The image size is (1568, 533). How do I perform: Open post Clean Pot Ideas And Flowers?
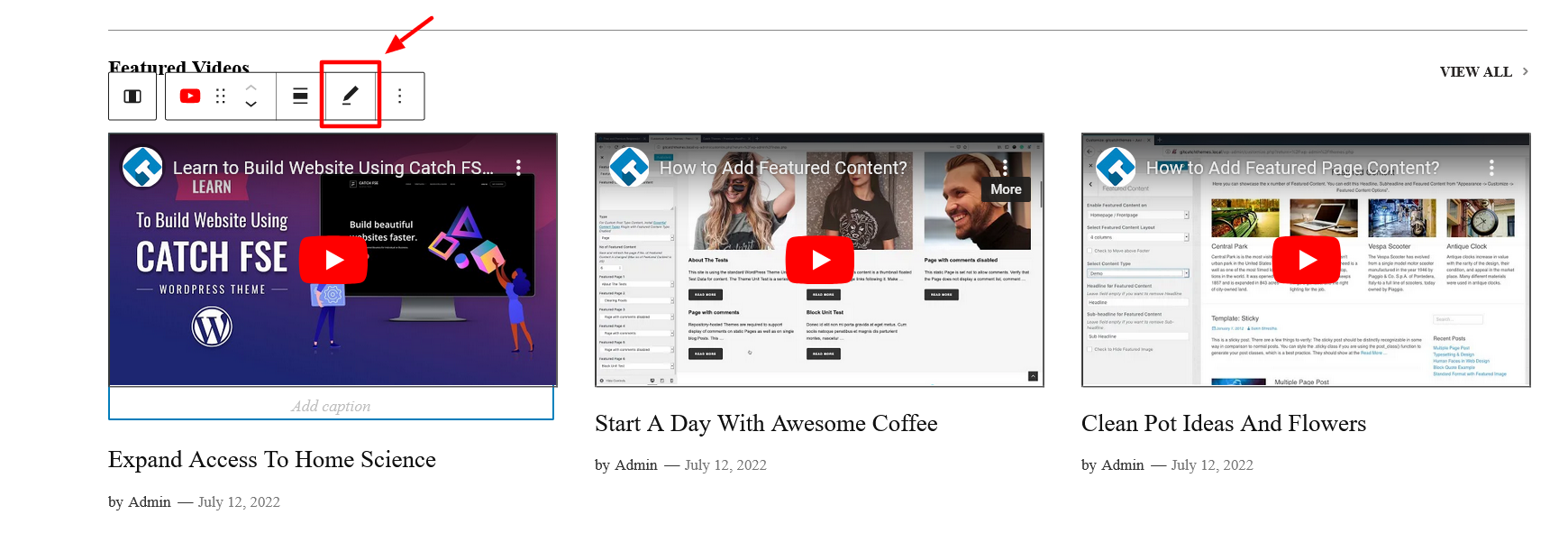coord(1224,424)
